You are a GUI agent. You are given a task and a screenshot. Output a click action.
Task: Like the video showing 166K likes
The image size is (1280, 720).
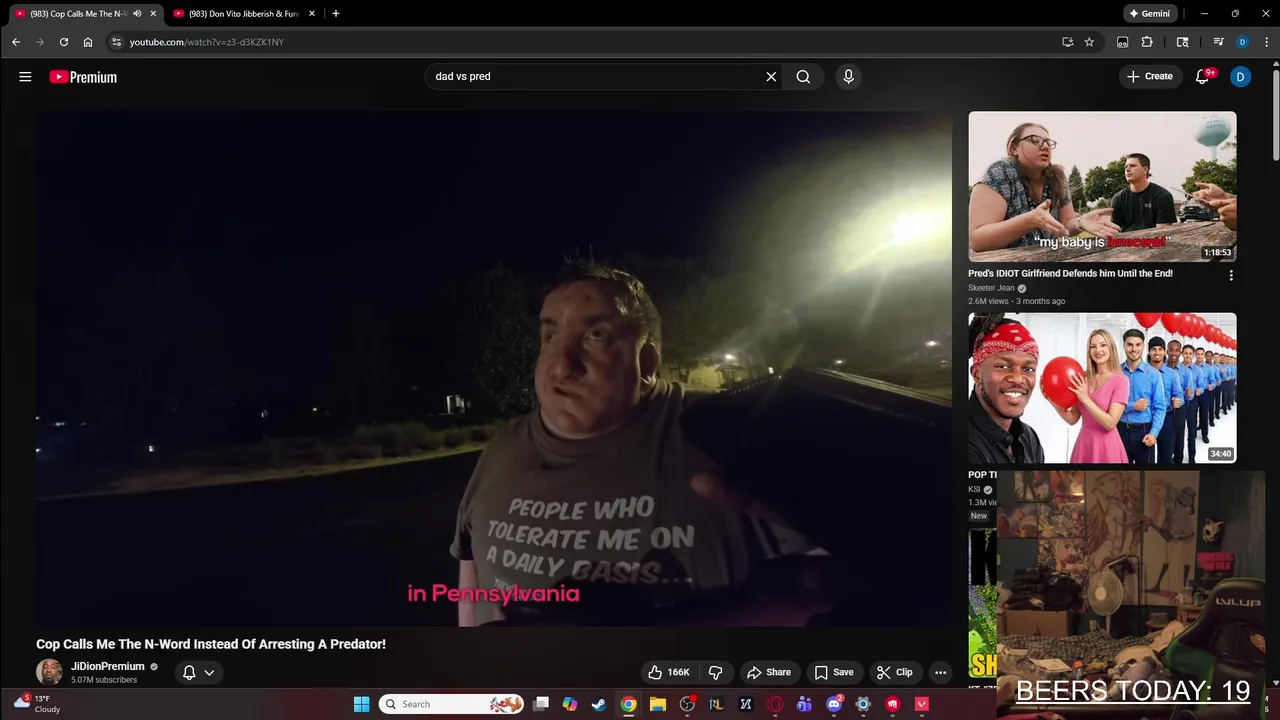pos(669,672)
